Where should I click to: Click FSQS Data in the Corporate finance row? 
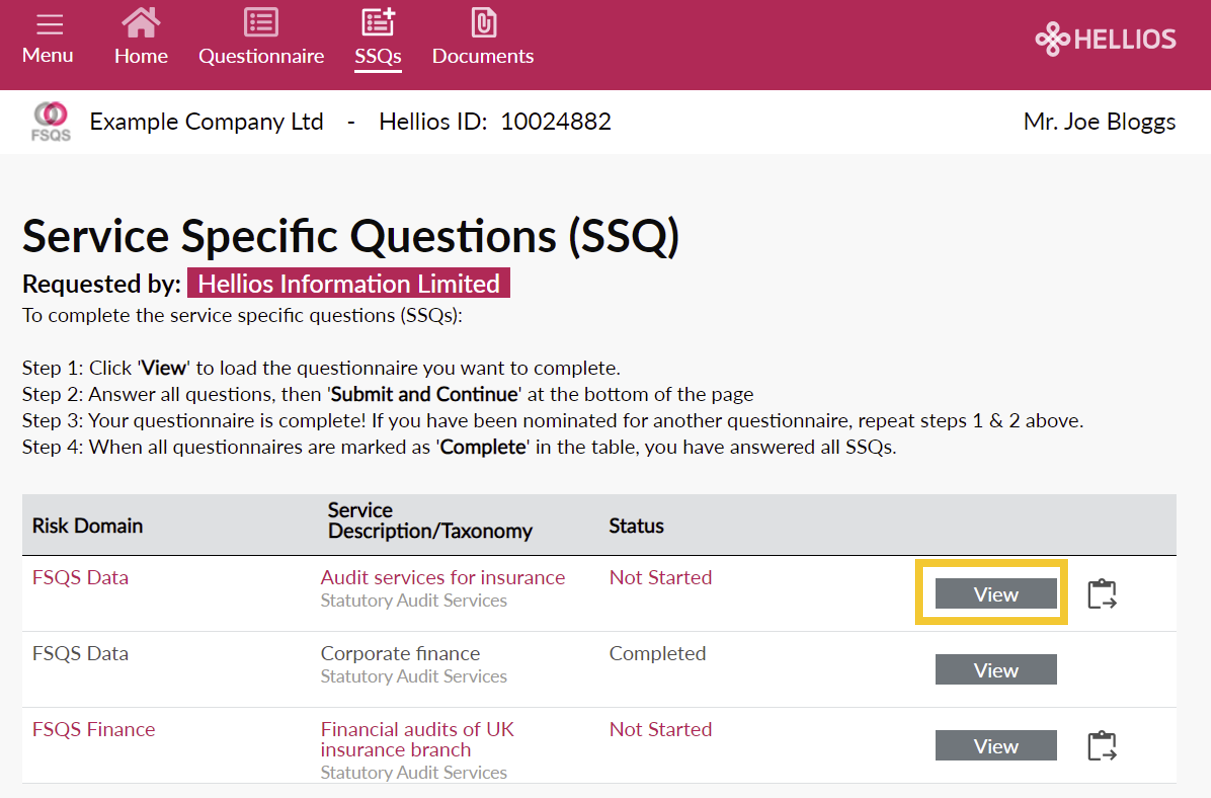point(80,653)
